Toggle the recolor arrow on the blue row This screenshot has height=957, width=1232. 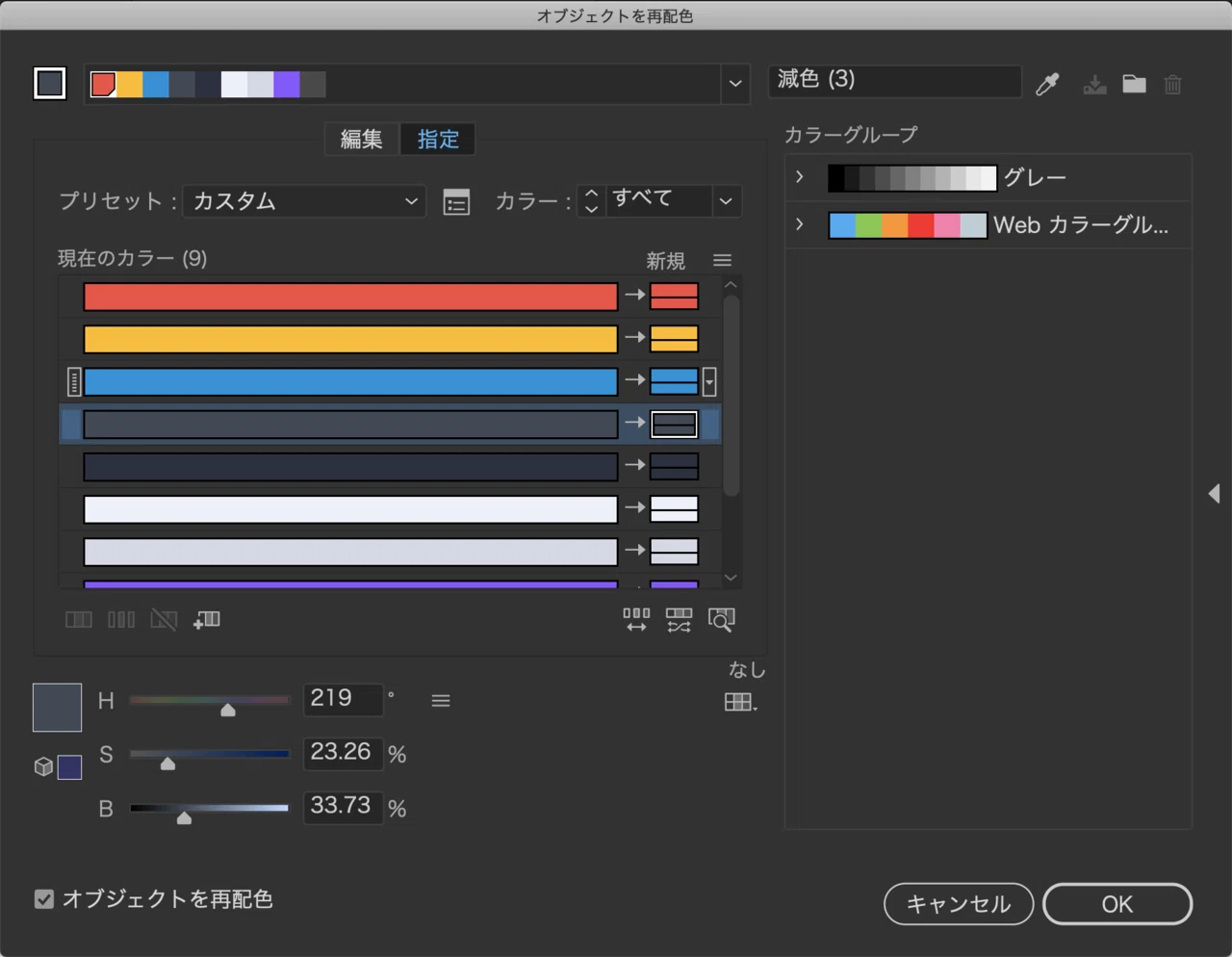[634, 379]
